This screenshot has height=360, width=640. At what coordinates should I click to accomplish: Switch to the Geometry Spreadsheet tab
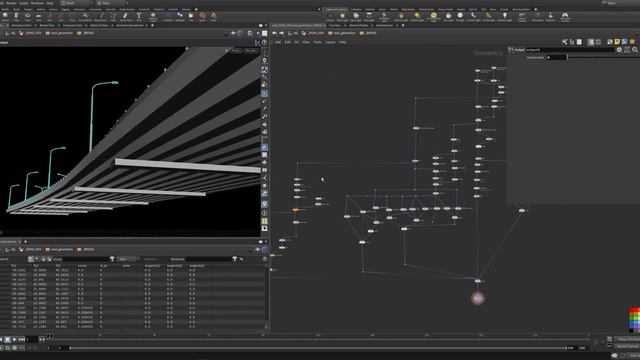pyautogui.click(x=129, y=25)
